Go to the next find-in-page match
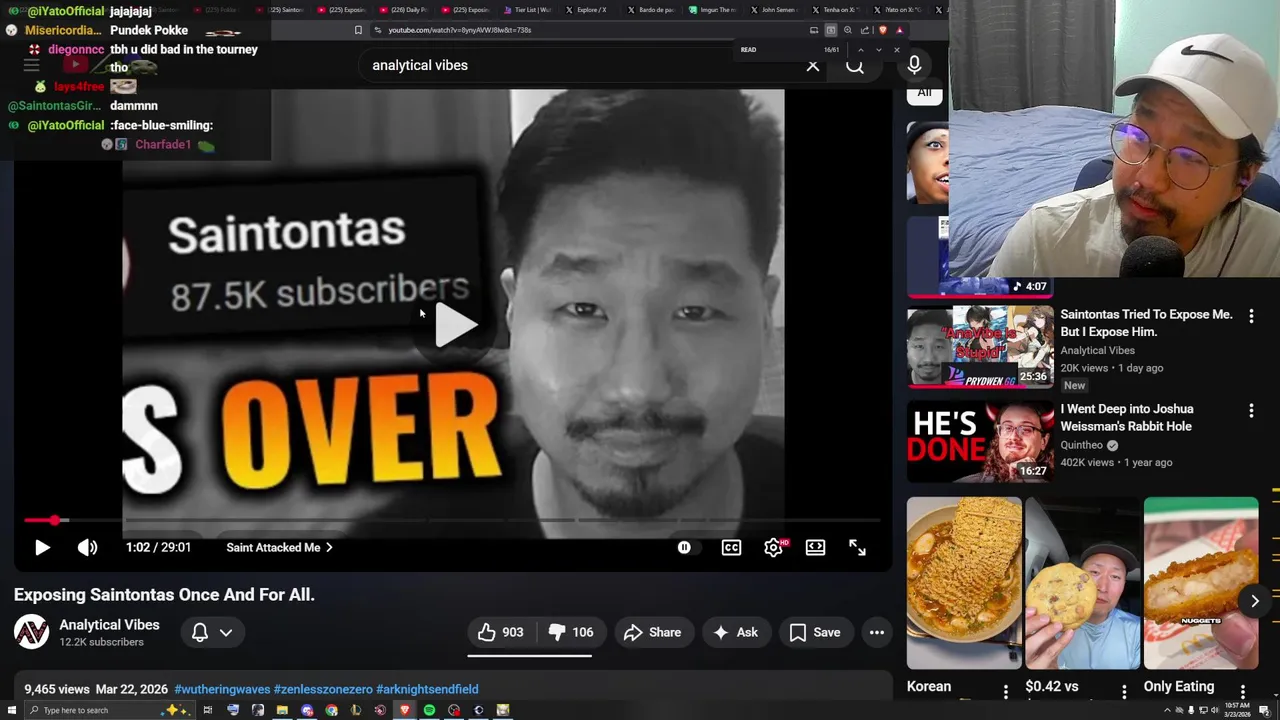The image size is (1280, 720). pos(879,50)
